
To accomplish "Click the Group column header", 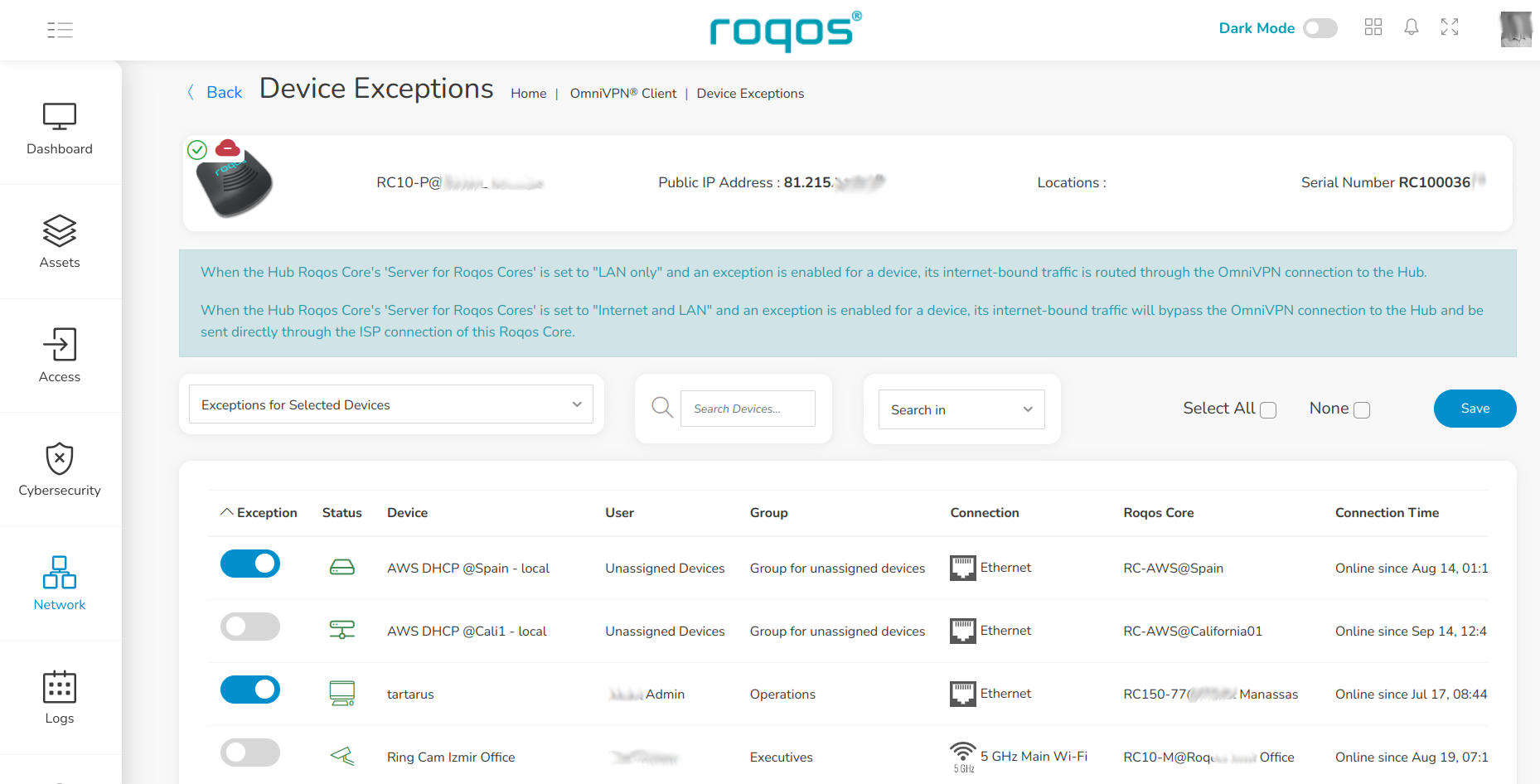I will (x=769, y=513).
